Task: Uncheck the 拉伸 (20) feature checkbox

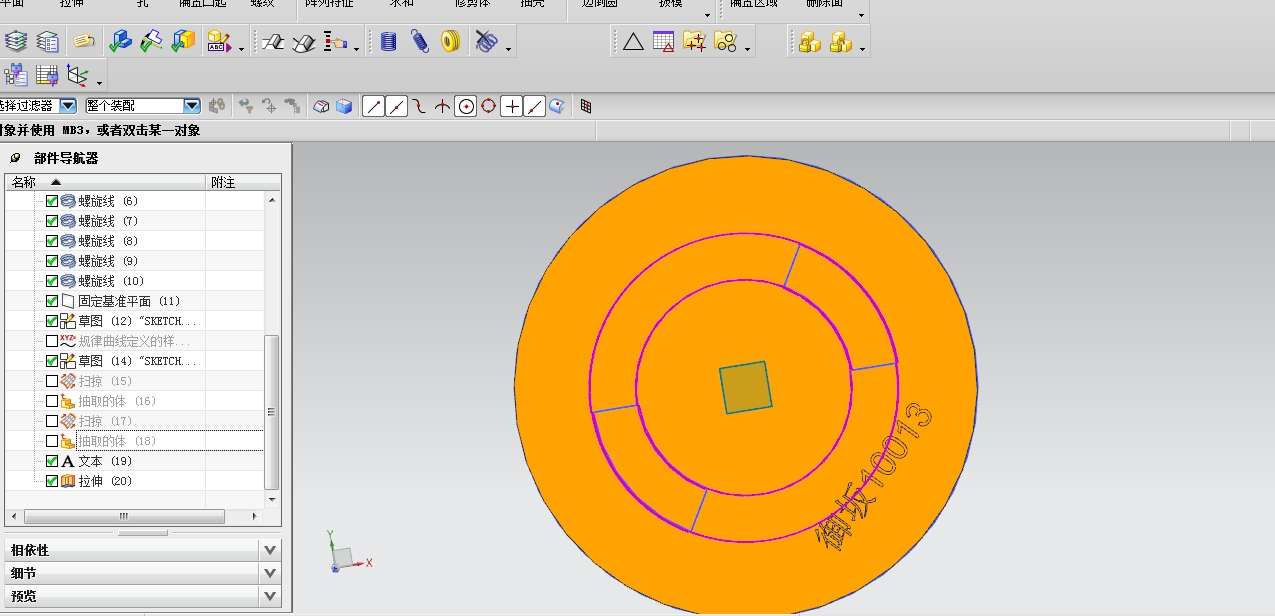Action: (52, 481)
